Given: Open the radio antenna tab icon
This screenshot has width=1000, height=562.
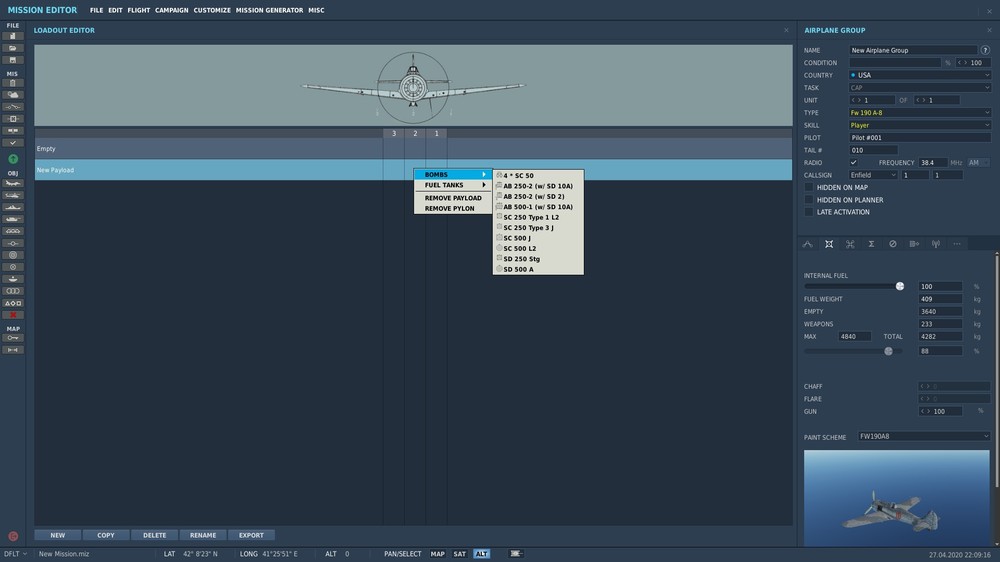Looking at the screenshot, I should click(x=936, y=244).
